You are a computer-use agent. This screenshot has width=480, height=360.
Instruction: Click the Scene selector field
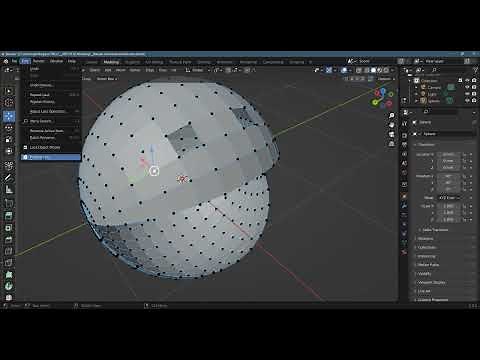(x=371, y=61)
